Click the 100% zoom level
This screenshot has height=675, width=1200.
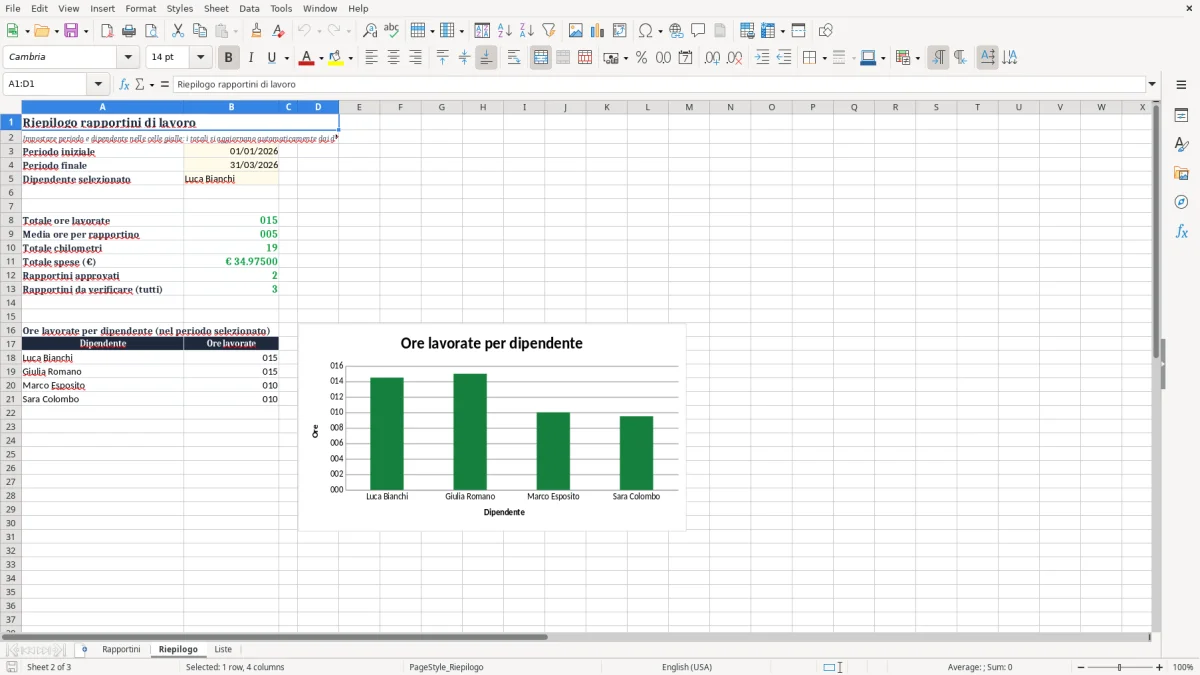point(1183,667)
